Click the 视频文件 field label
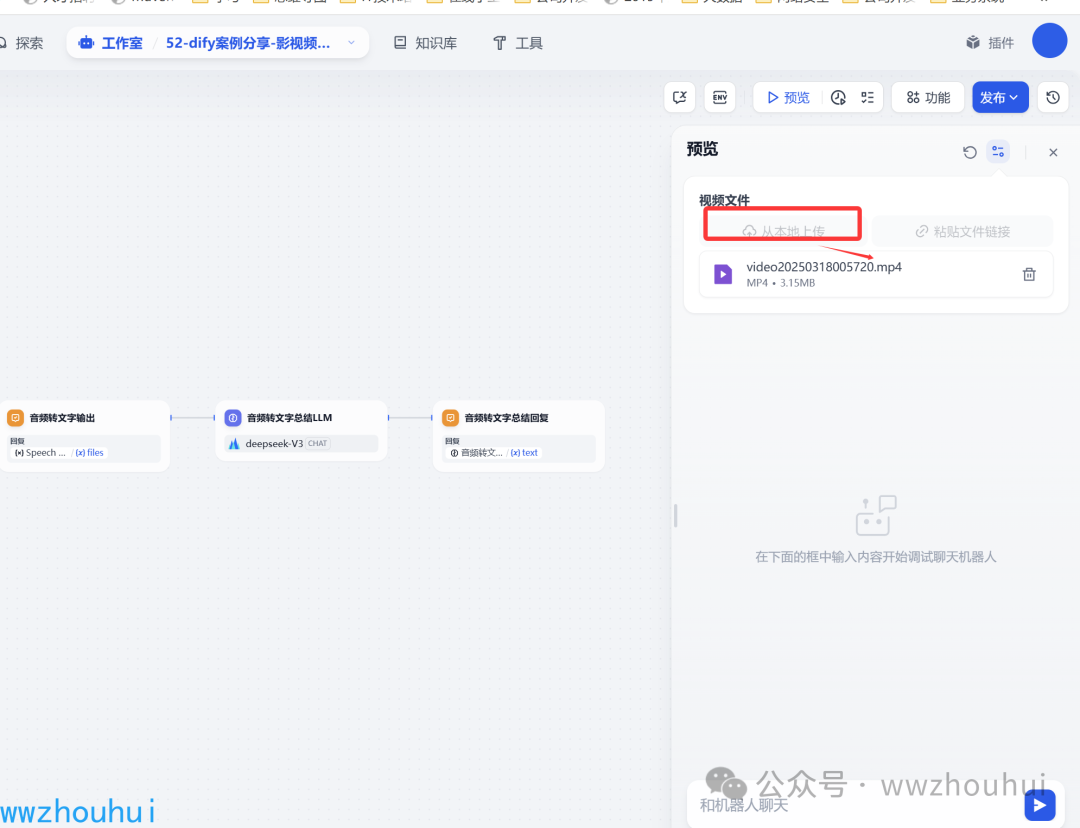The width and height of the screenshot is (1080, 828). [724, 200]
